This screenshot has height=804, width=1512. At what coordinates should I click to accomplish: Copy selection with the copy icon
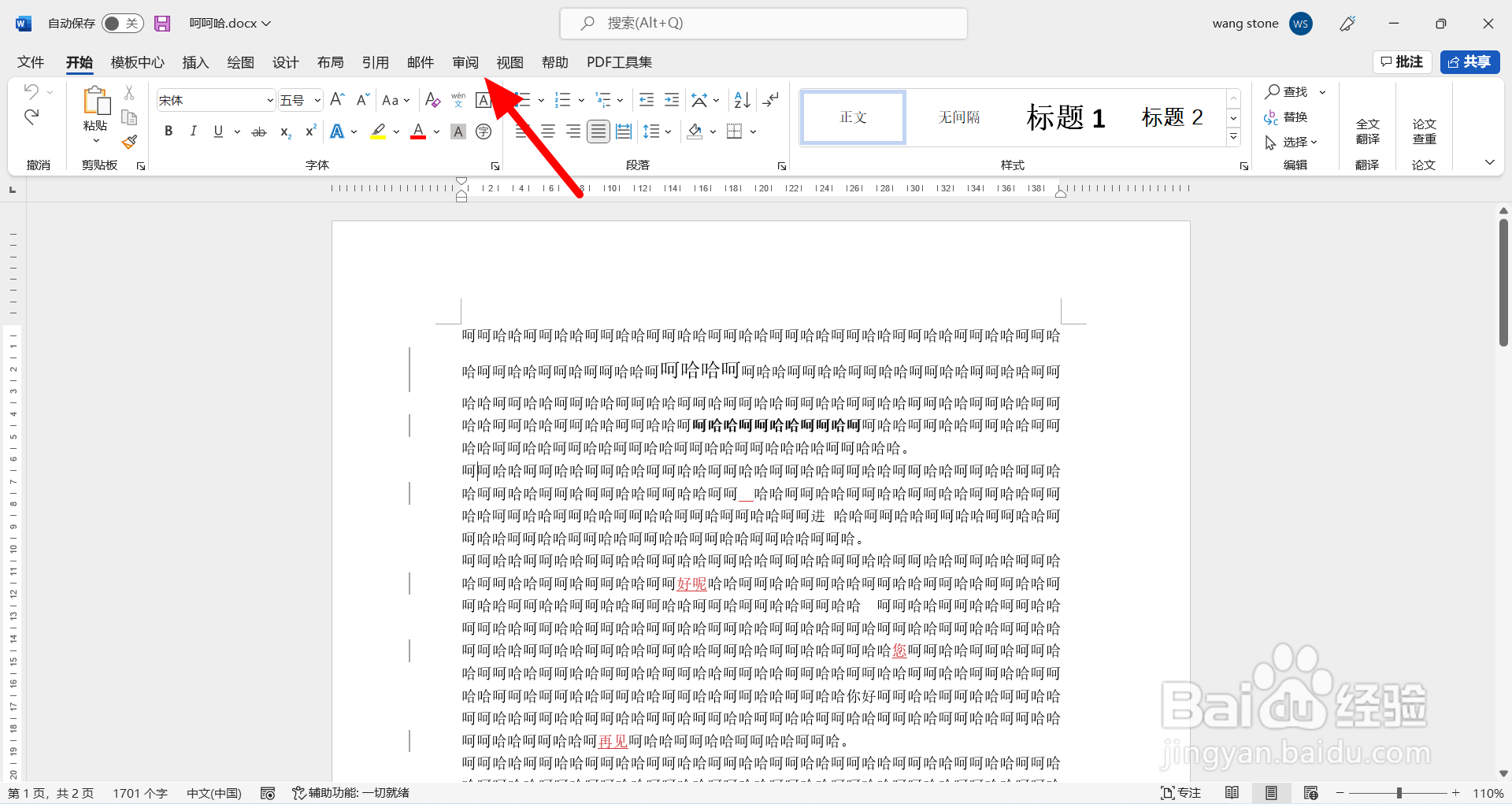(129, 118)
